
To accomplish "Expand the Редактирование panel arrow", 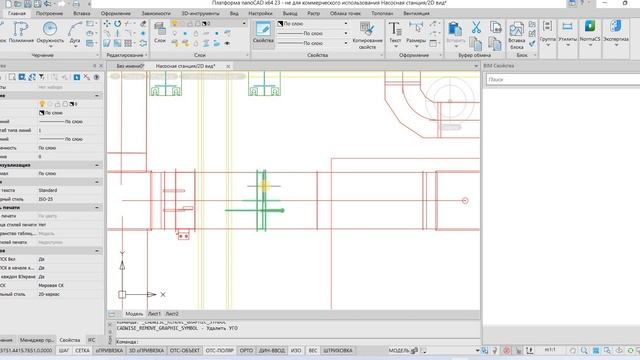I will click(146, 55).
